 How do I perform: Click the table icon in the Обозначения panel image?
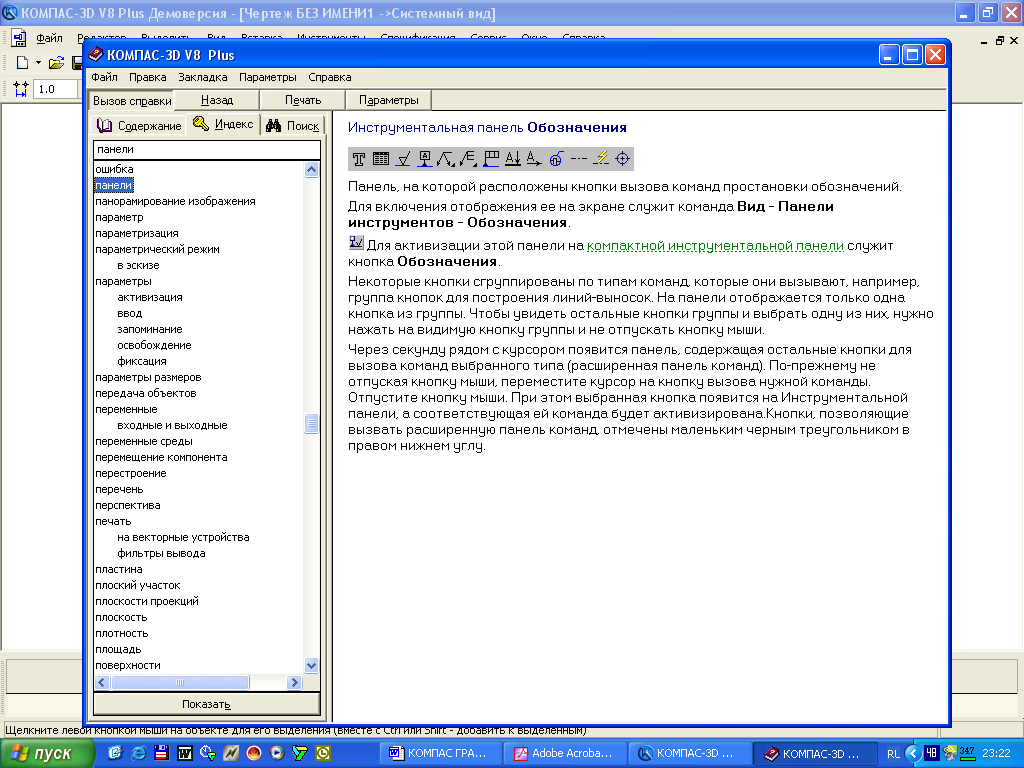(x=381, y=159)
